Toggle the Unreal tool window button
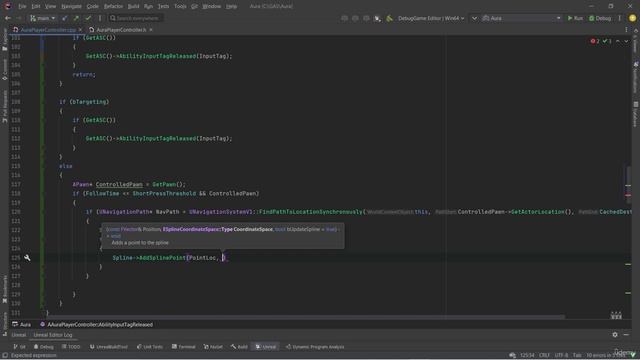640x360 pixels. (266, 347)
